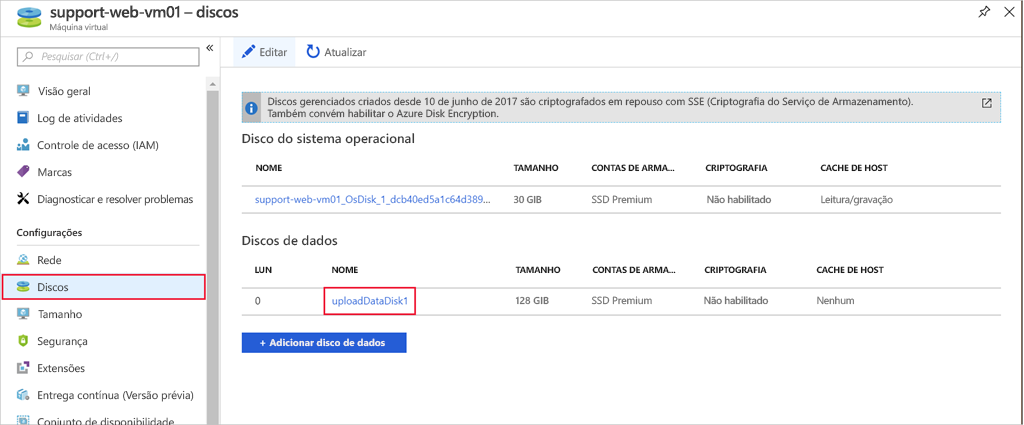Pin the blade using pushpin icon

coord(984,12)
